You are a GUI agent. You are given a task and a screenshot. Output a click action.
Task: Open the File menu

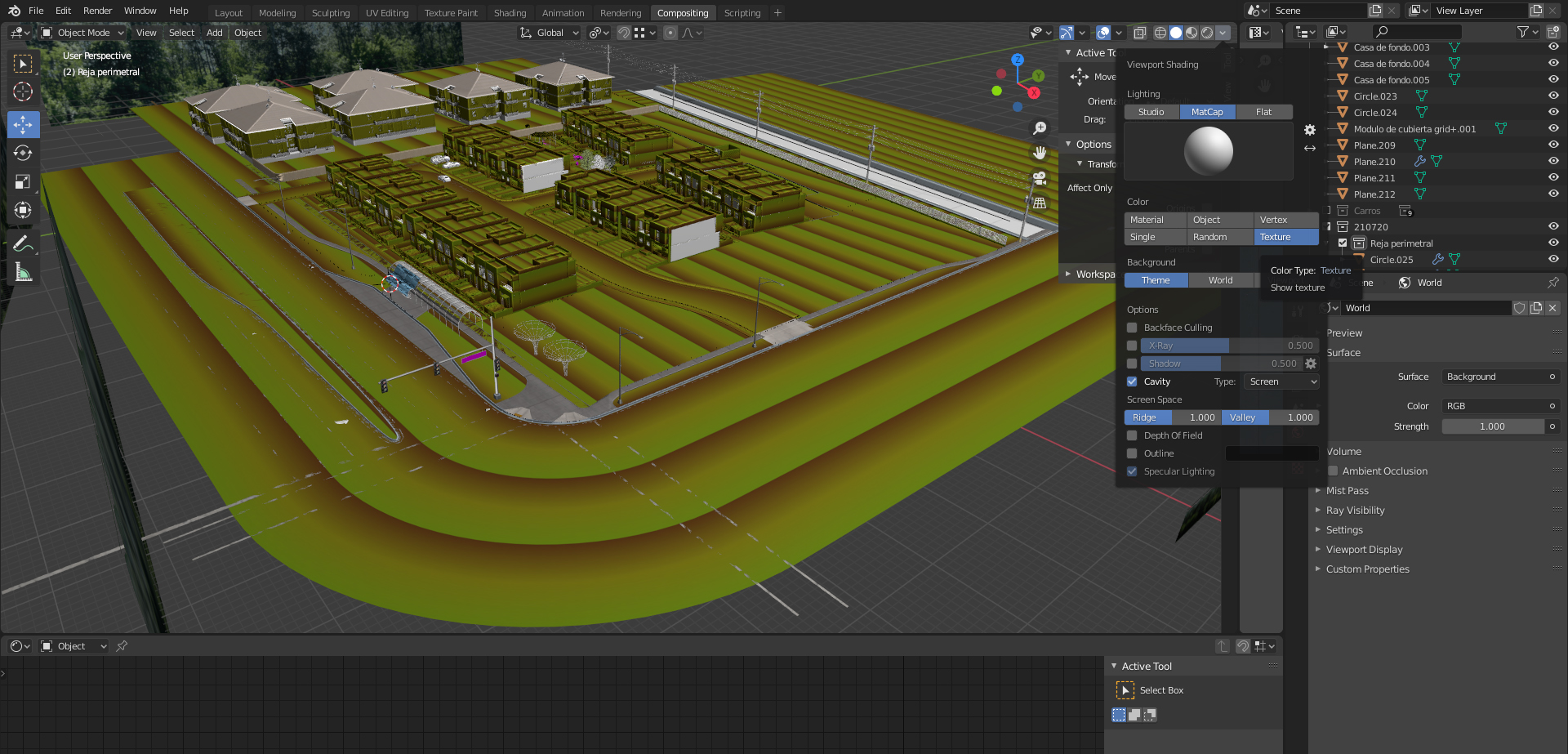tap(36, 11)
